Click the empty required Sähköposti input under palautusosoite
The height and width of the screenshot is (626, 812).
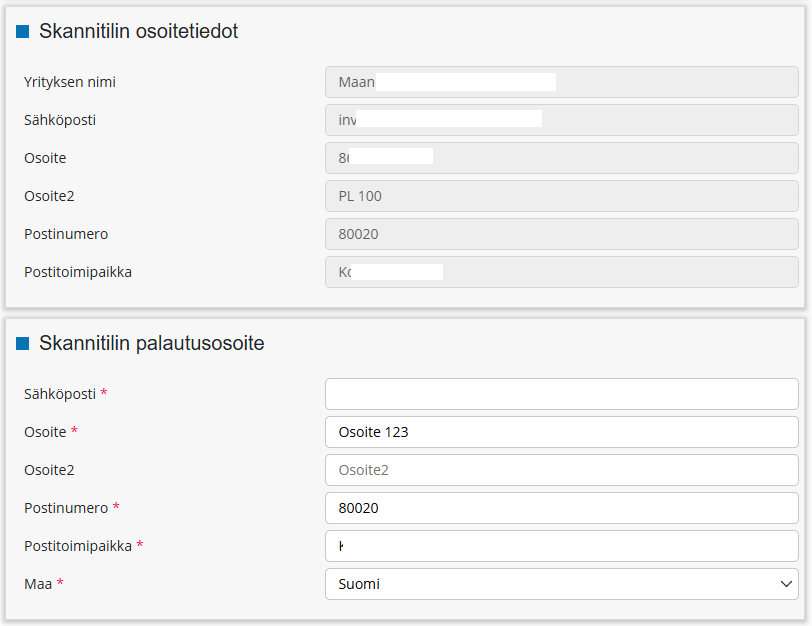click(x=562, y=394)
